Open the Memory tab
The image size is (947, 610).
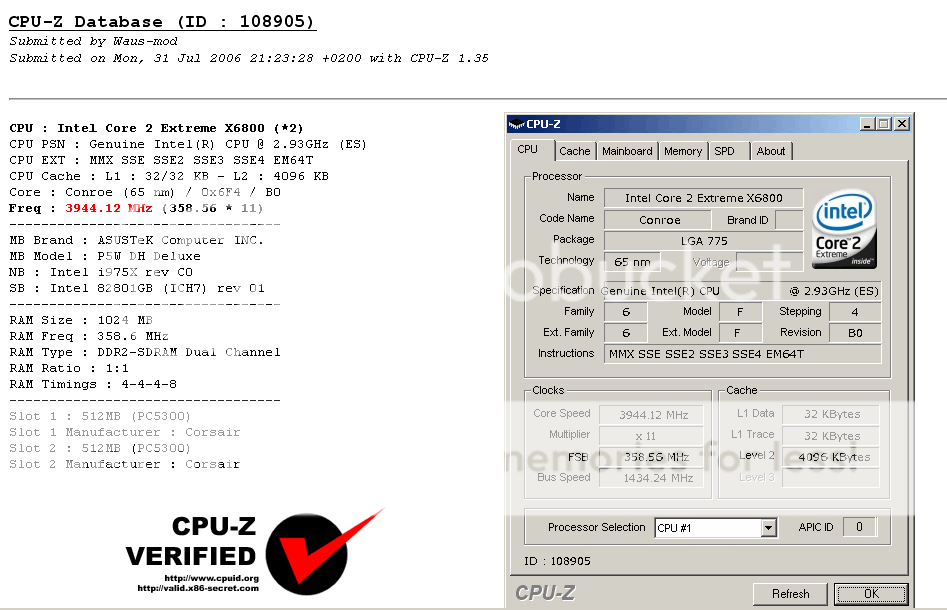(x=682, y=150)
